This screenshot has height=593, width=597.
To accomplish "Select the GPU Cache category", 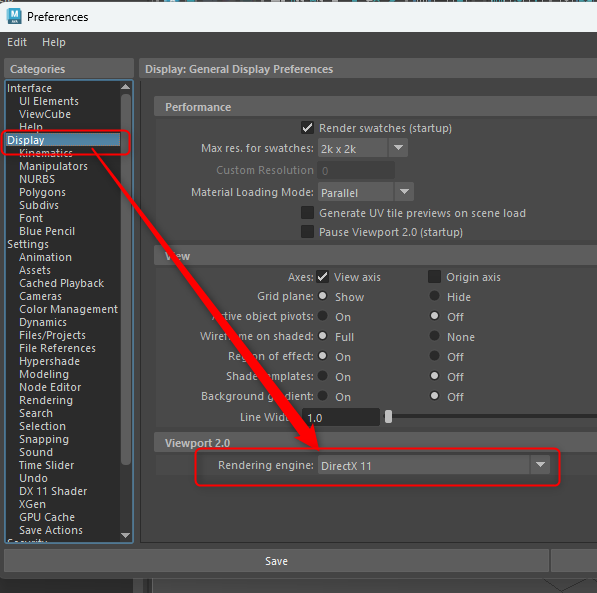I will 47,517.
